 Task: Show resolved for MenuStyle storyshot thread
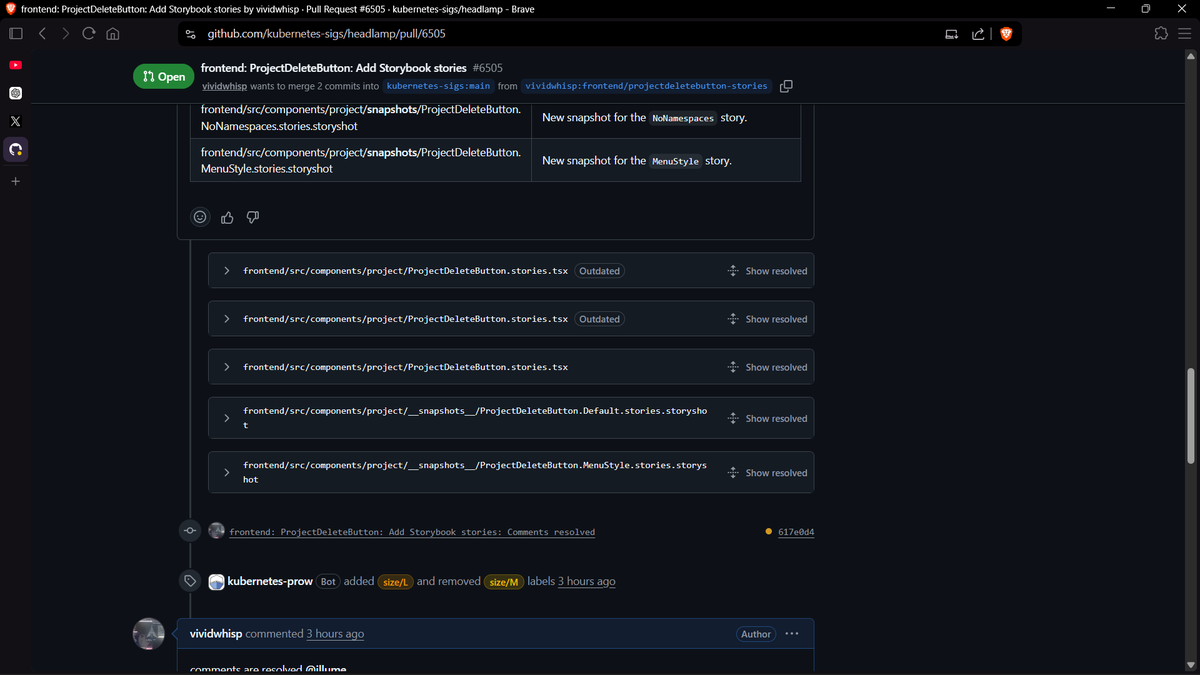(767, 472)
